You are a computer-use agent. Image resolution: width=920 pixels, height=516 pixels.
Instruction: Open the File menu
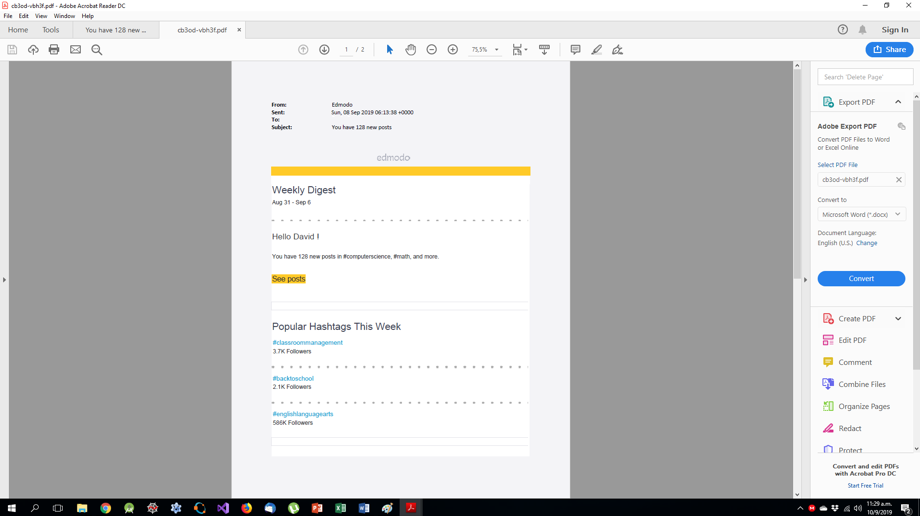(8, 16)
